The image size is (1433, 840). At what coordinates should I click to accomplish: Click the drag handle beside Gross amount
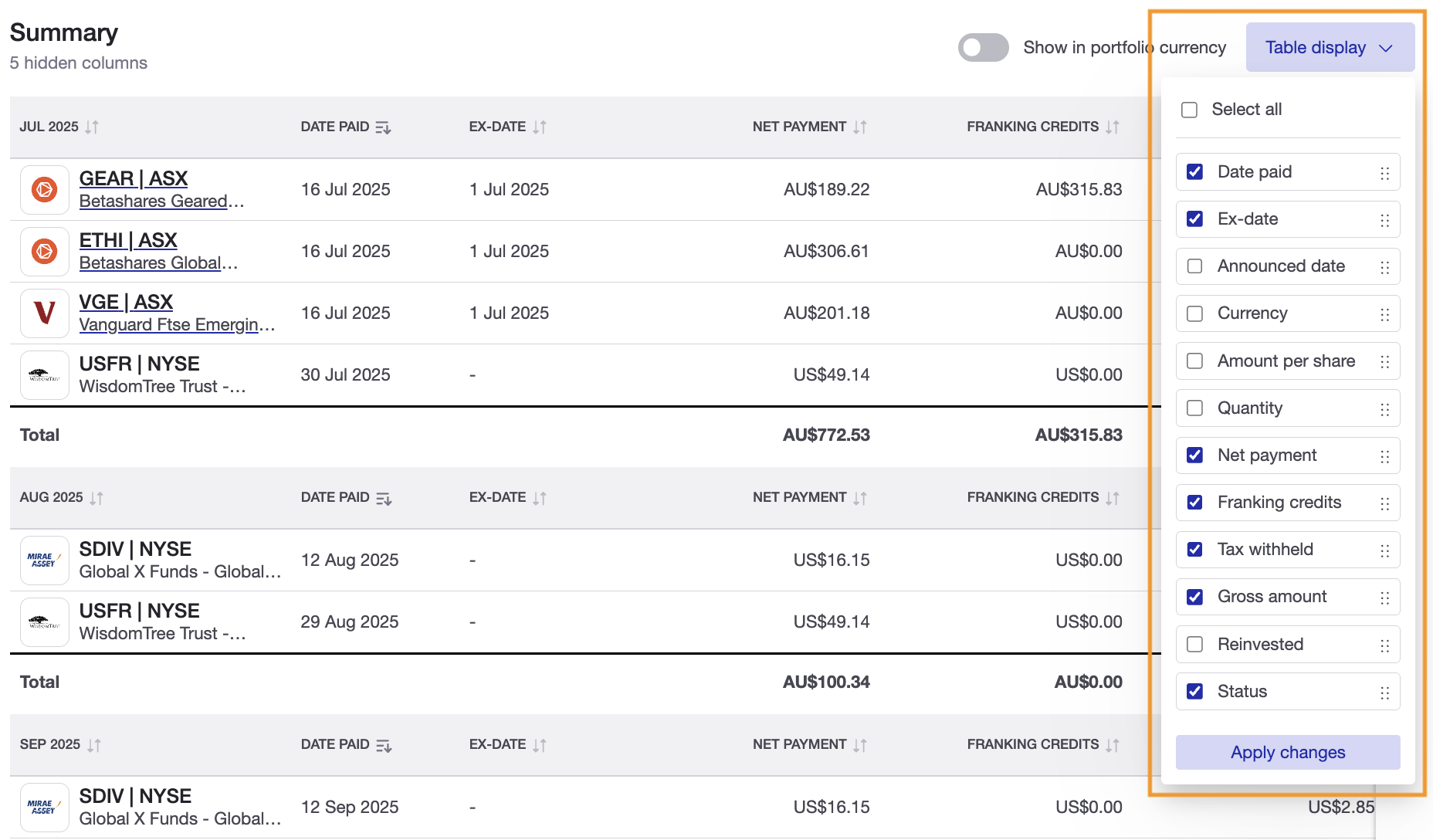(x=1384, y=597)
